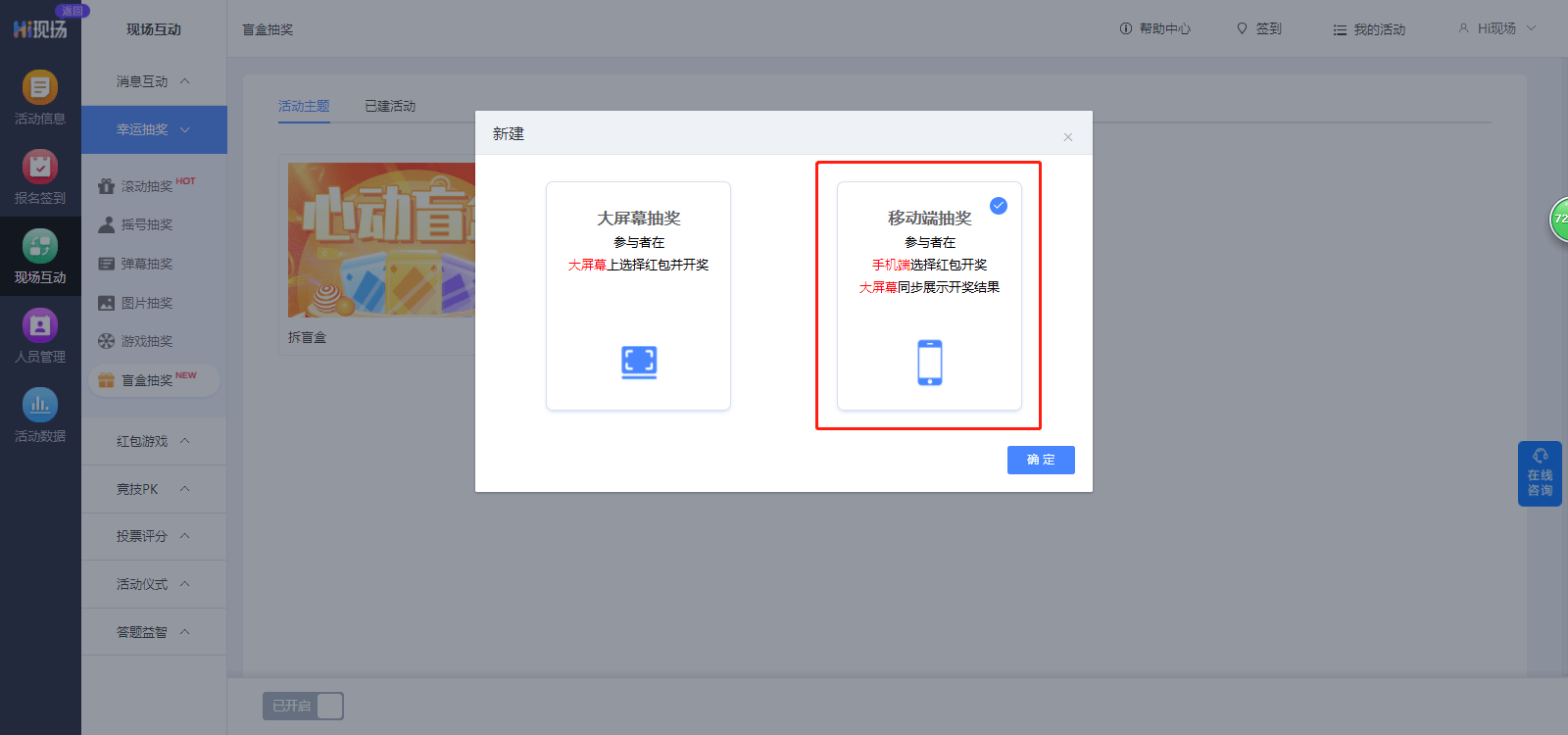The height and width of the screenshot is (735, 1568).
Task: Open the 报名签到 sidebar icon
Action: click(x=40, y=167)
